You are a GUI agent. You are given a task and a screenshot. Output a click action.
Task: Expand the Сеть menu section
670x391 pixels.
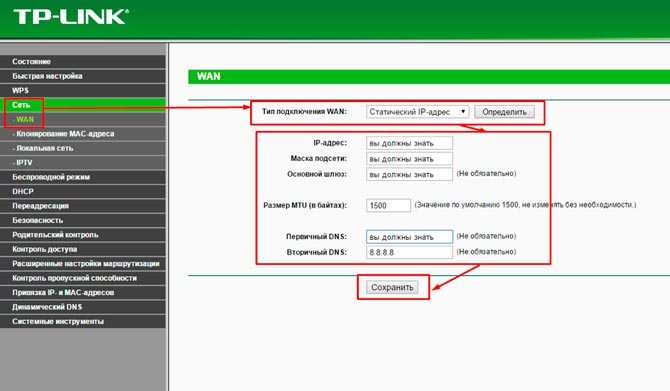(x=83, y=105)
